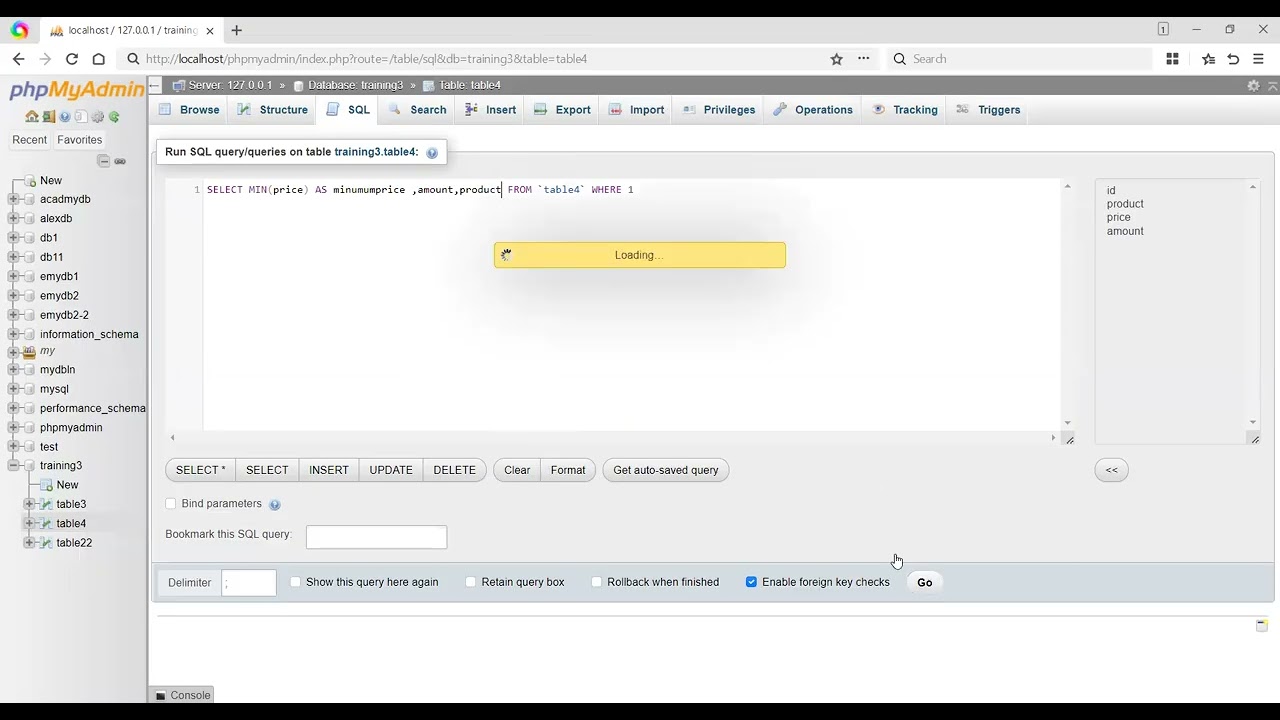Screen dimensions: 1280x720
Task: Bookmark page with browser star icon
Action: 837,59
